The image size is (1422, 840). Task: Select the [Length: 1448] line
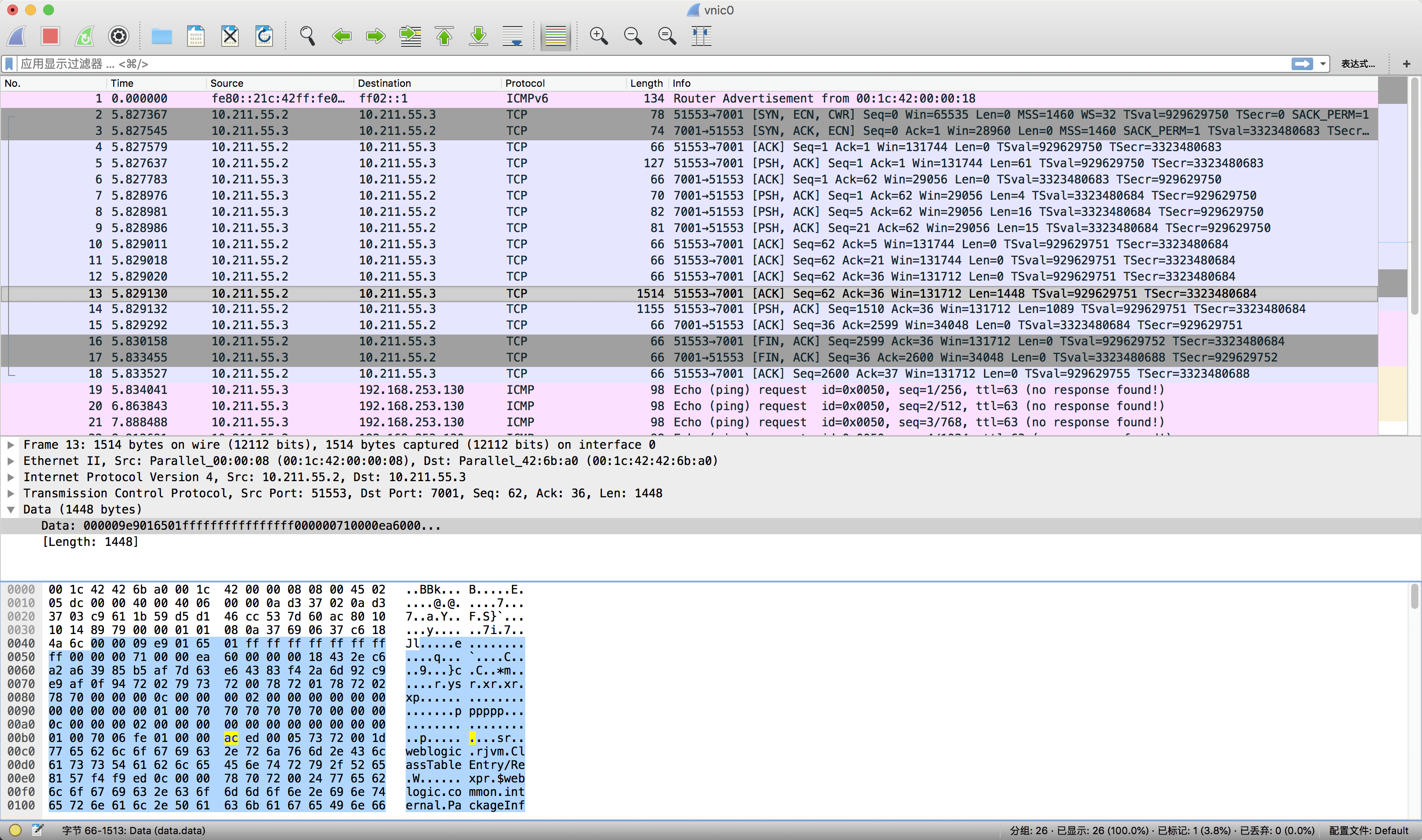pos(711,542)
